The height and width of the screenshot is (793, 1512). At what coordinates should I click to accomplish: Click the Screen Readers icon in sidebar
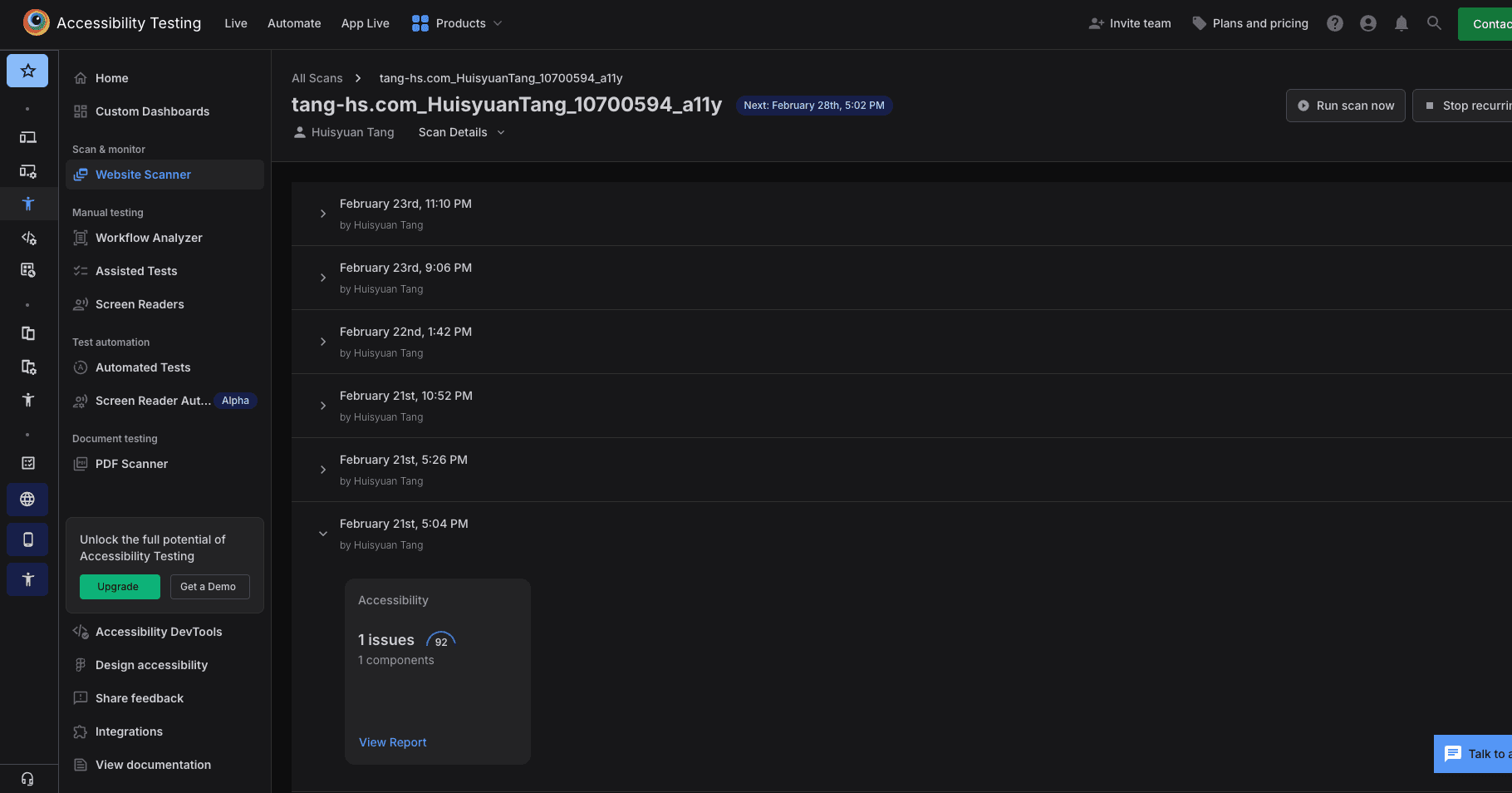(81, 304)
